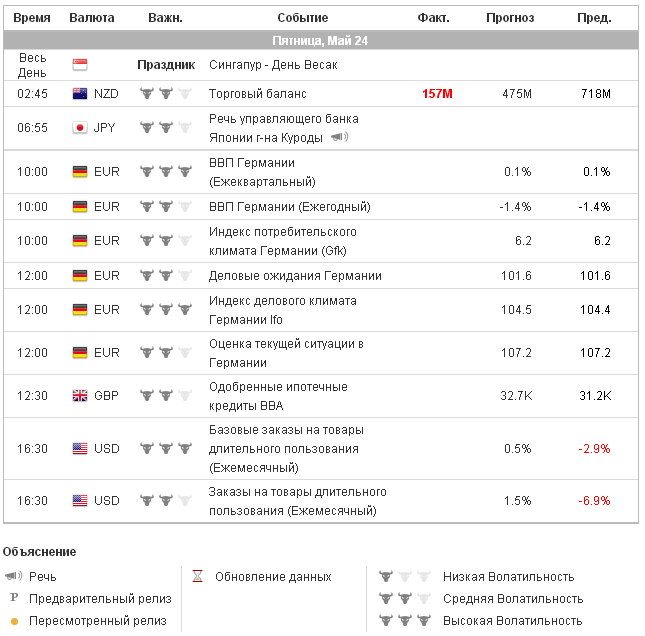
Task: Click the red -6.9% previous value
Action: (594, 501)
